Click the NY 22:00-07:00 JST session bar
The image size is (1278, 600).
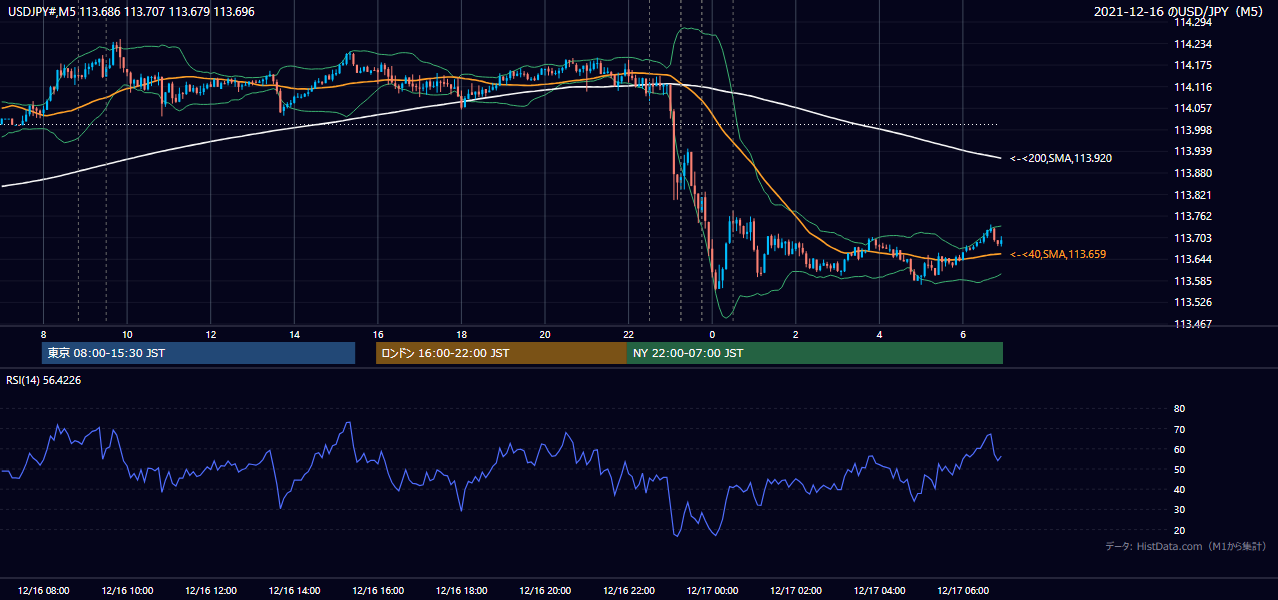pos(815,353)
